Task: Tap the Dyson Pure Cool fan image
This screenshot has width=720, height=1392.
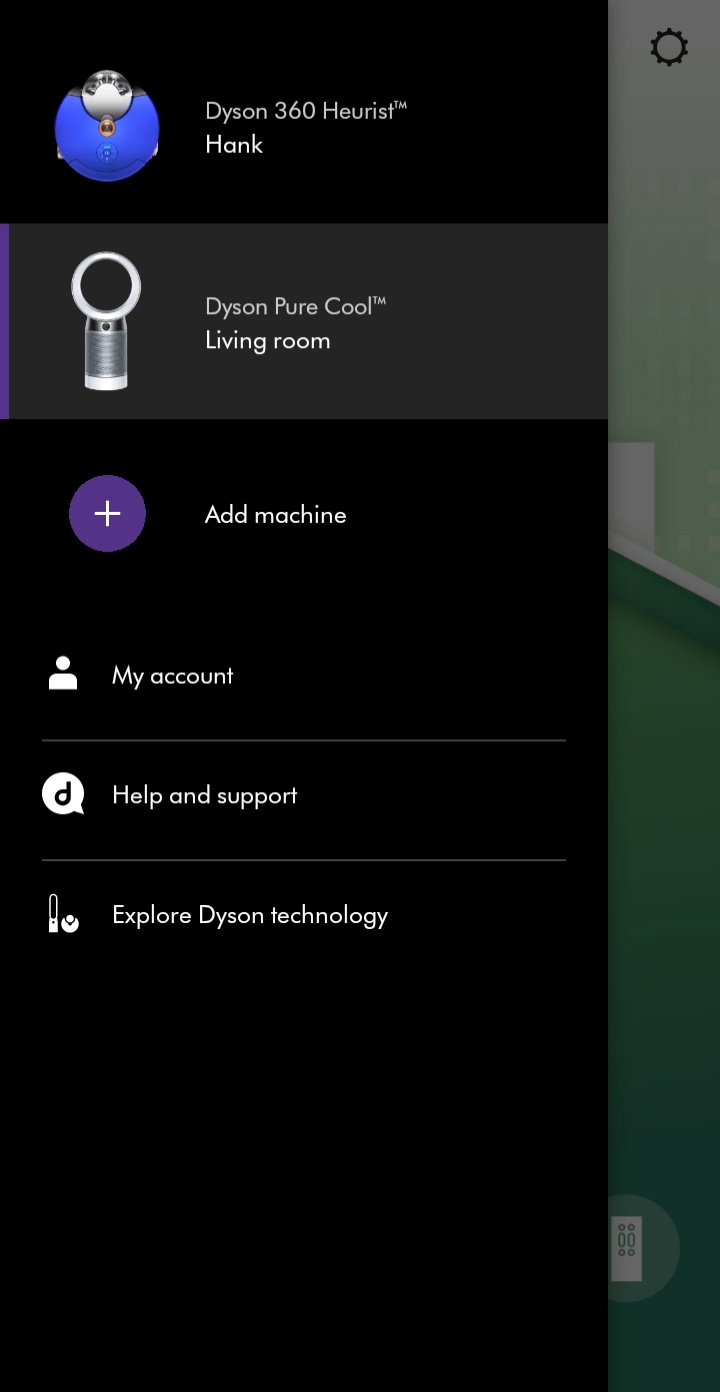Action: (106, 321)
